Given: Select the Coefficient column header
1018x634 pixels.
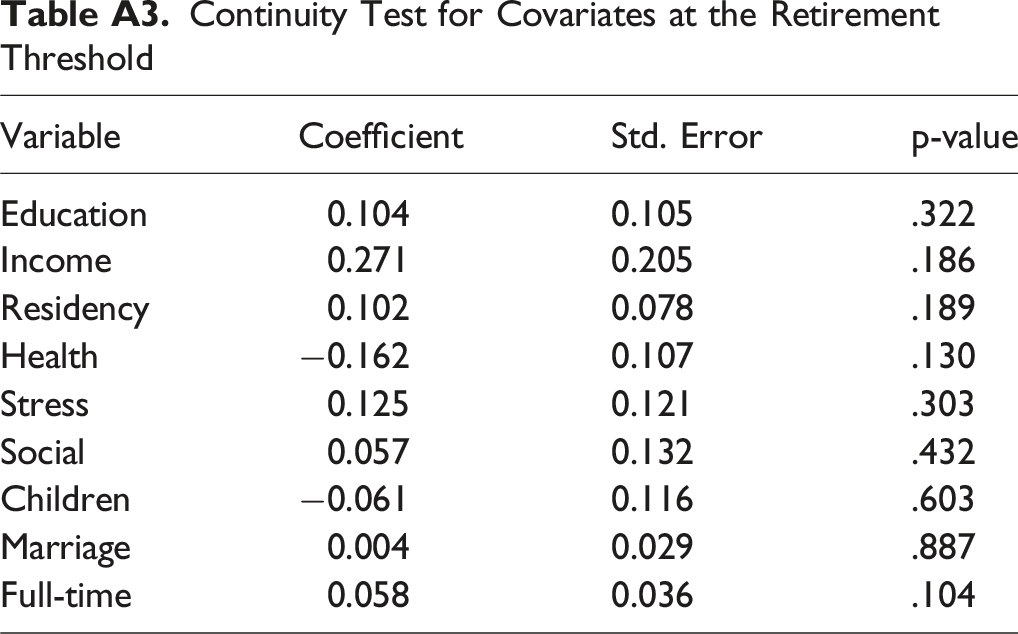Looking at the screenshot, I should pos(381,137).
